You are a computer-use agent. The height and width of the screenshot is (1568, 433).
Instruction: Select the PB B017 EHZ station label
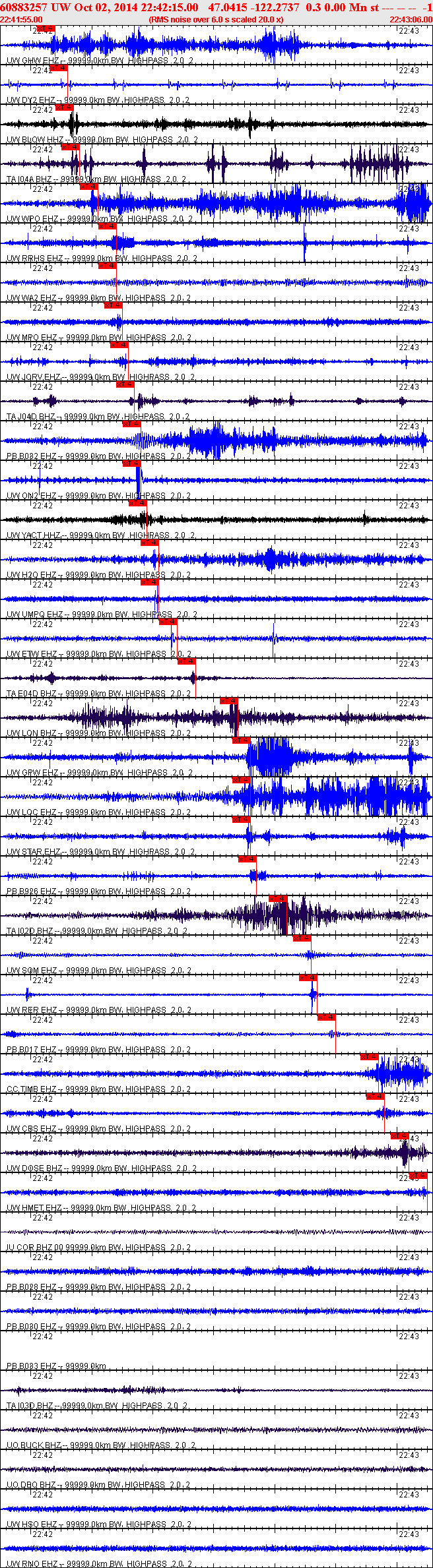click(32, 1050)
